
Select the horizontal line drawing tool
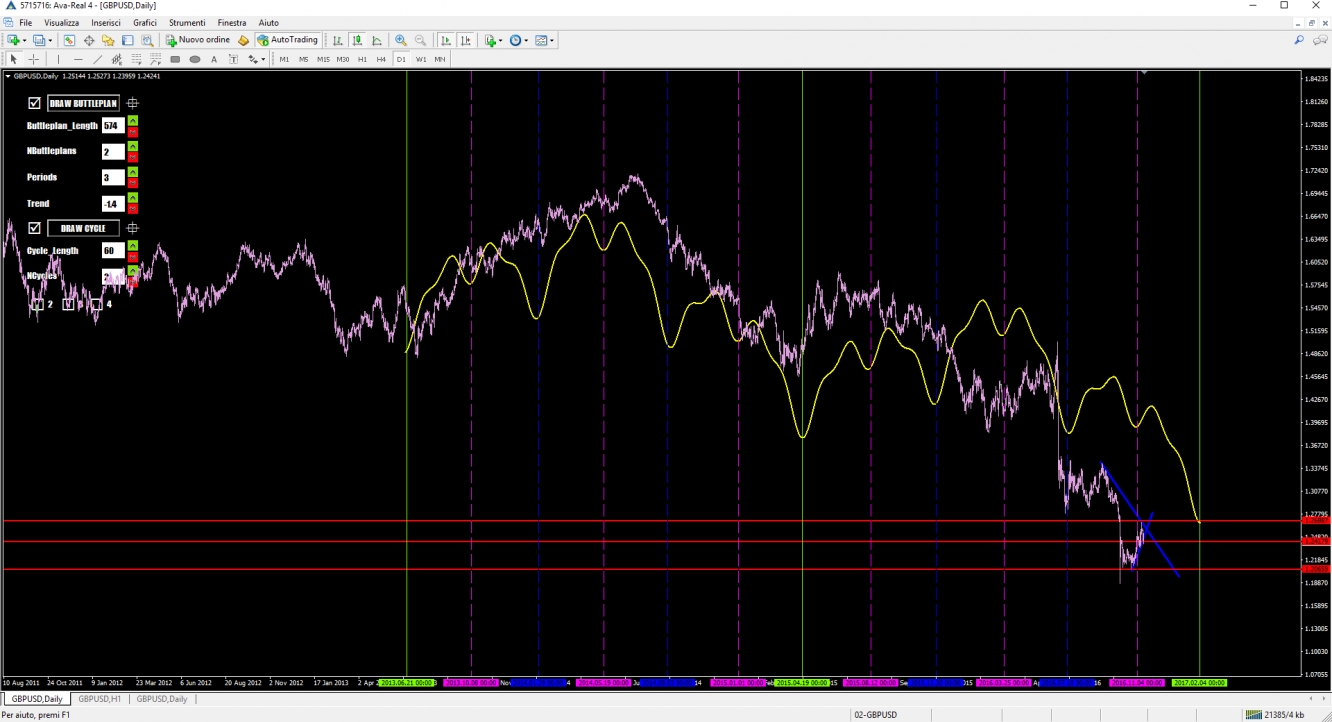78,59
